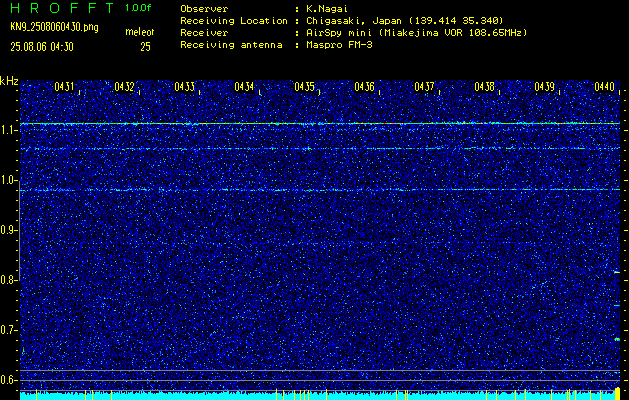629x400 pixels.
Task: Click the 0.9 frequency axis label
Action: tap(9, 230)
